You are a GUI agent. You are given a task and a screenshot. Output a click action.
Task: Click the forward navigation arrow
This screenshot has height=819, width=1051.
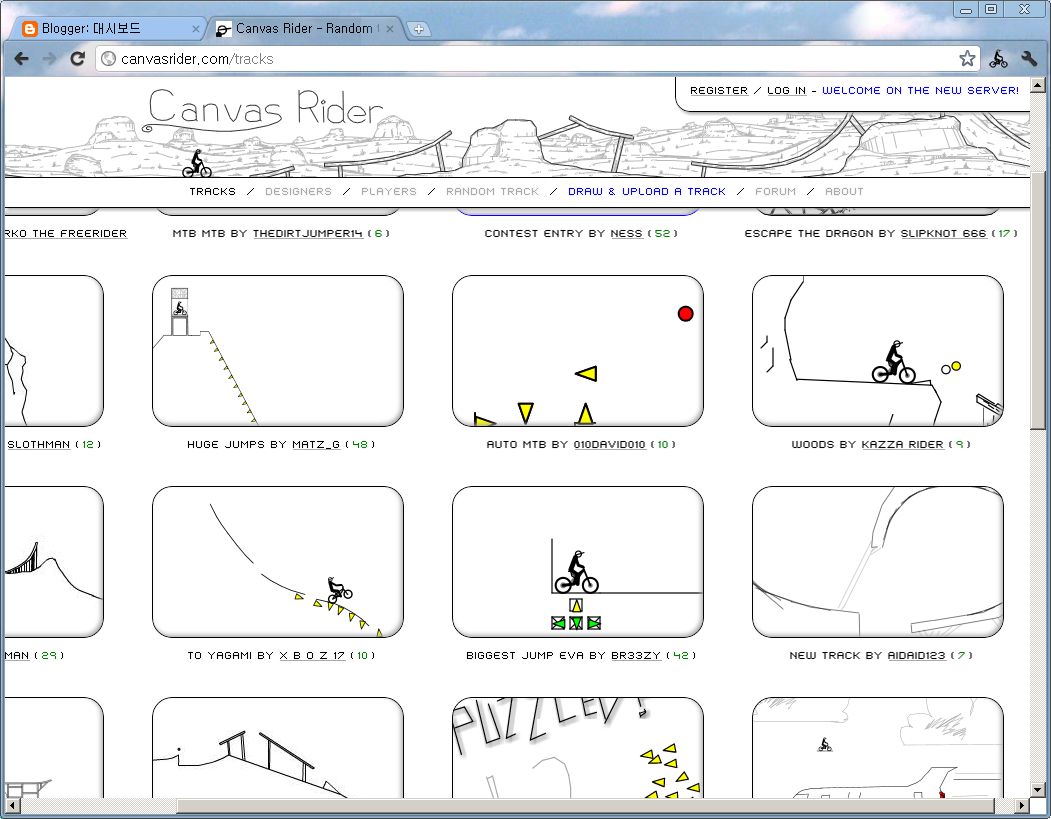49,58
